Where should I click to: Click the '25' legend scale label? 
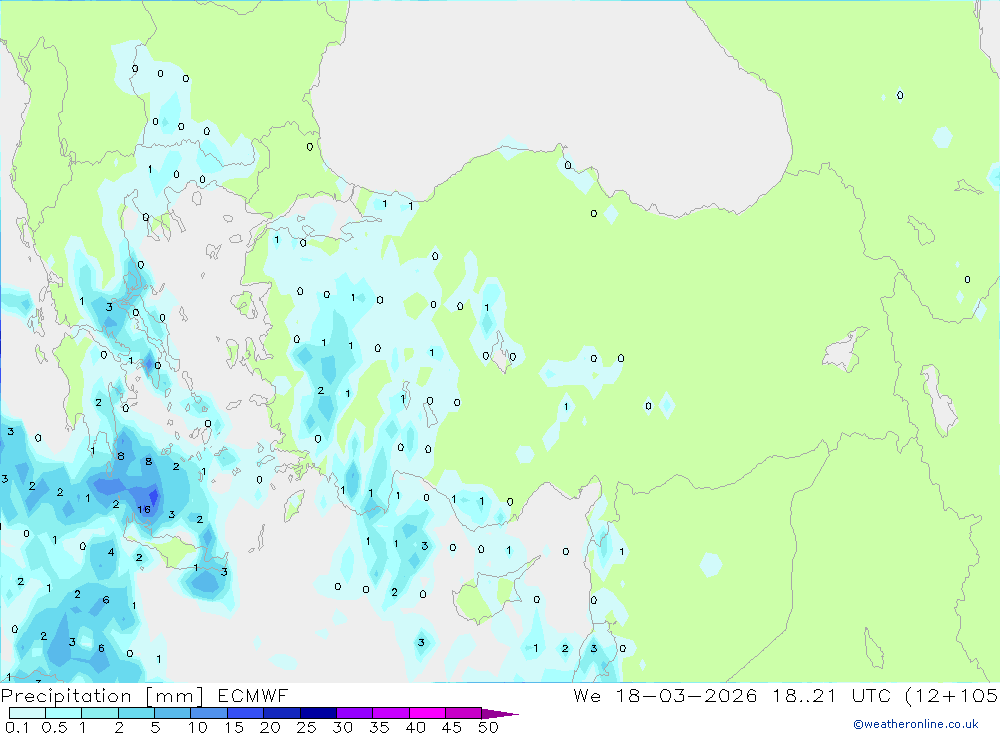306,727
